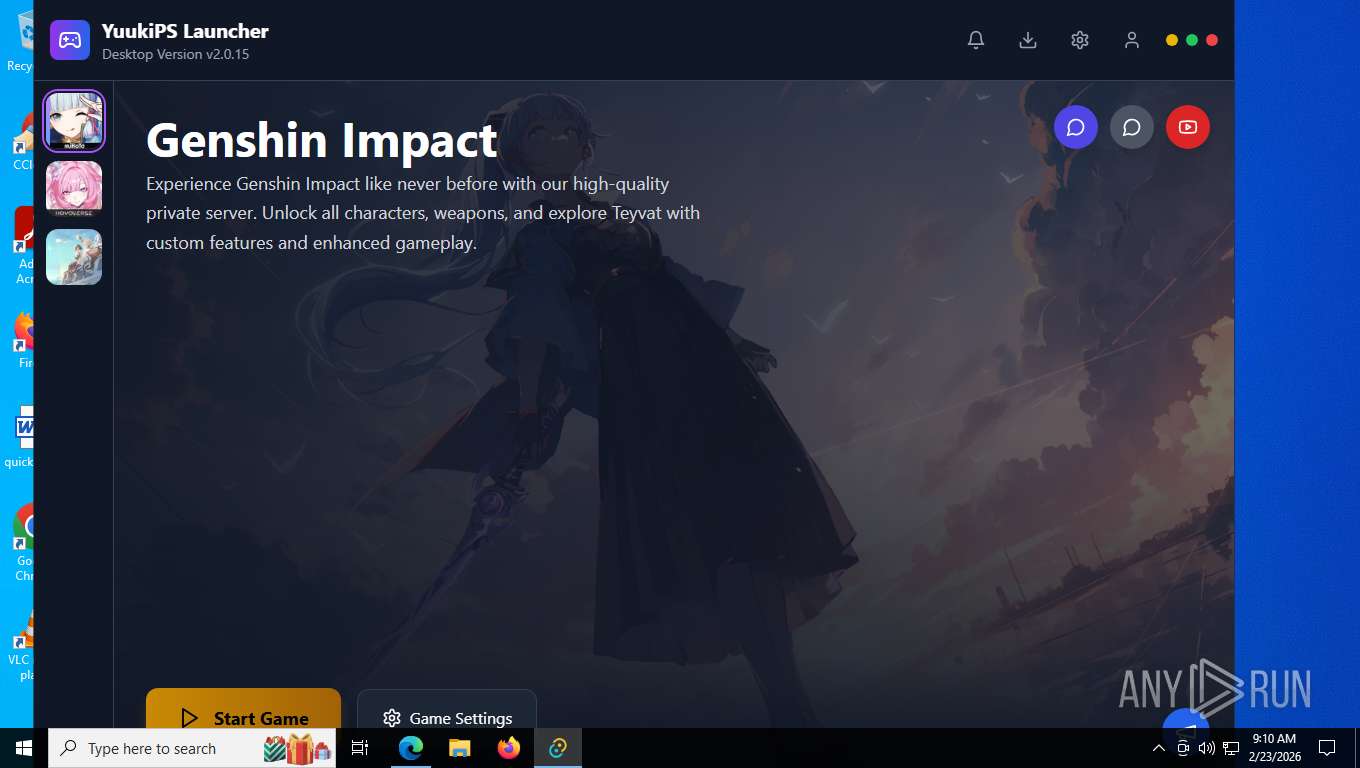Open Task View on the taskbar
Image resolution: width=1360 pixels, height=768 pixels.
click(360, 748)
